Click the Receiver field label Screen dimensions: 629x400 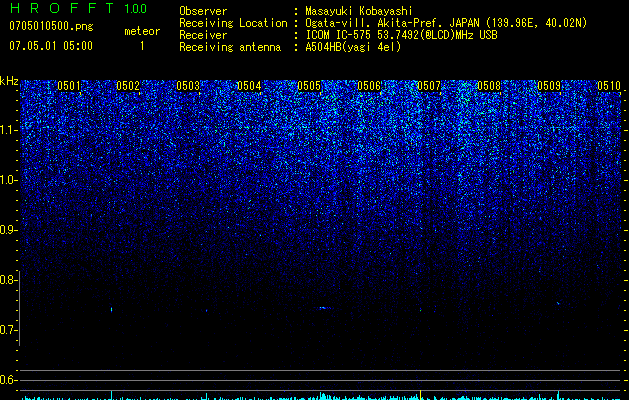203,35
